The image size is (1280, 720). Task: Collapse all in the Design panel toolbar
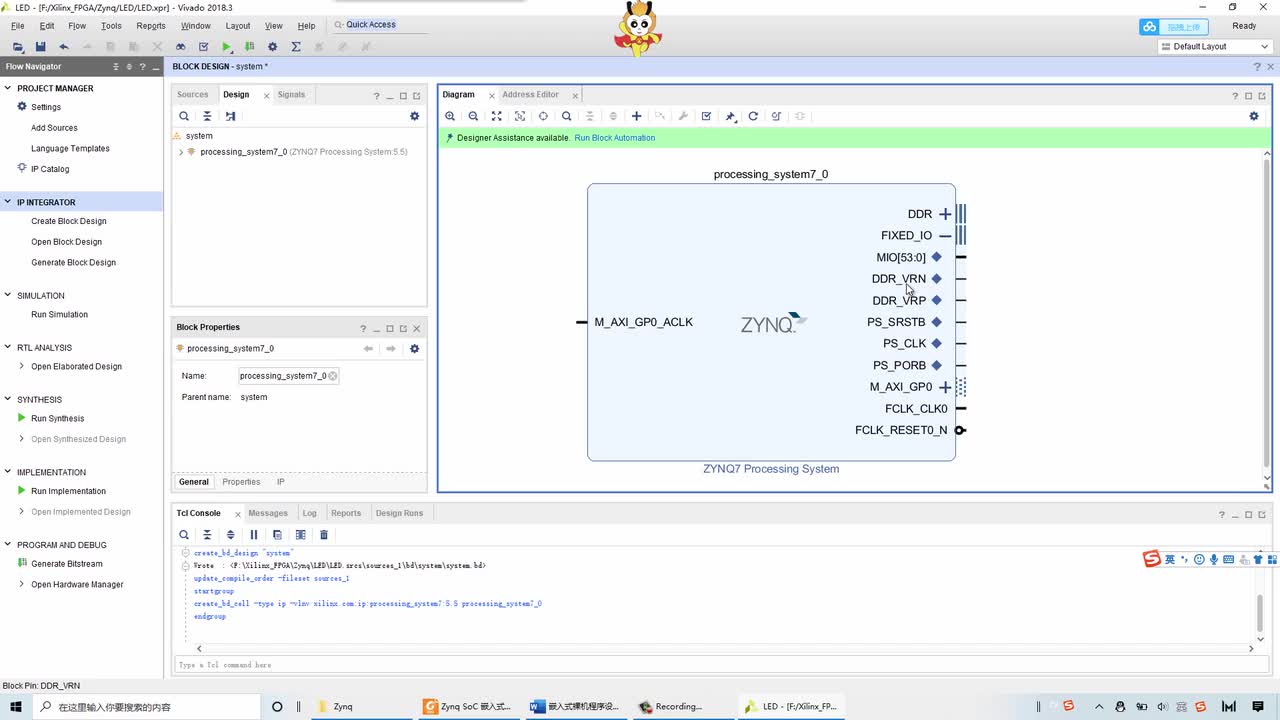pos(207,116)
